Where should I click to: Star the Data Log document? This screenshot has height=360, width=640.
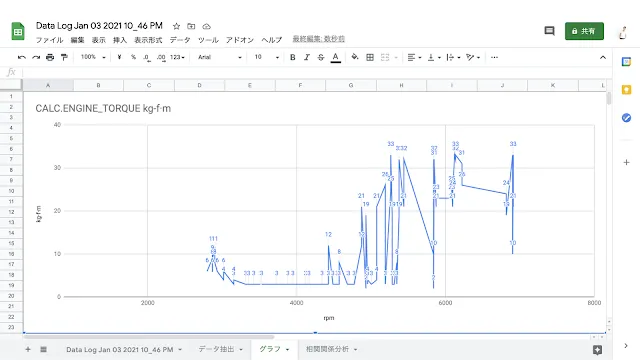click(176, 26)
